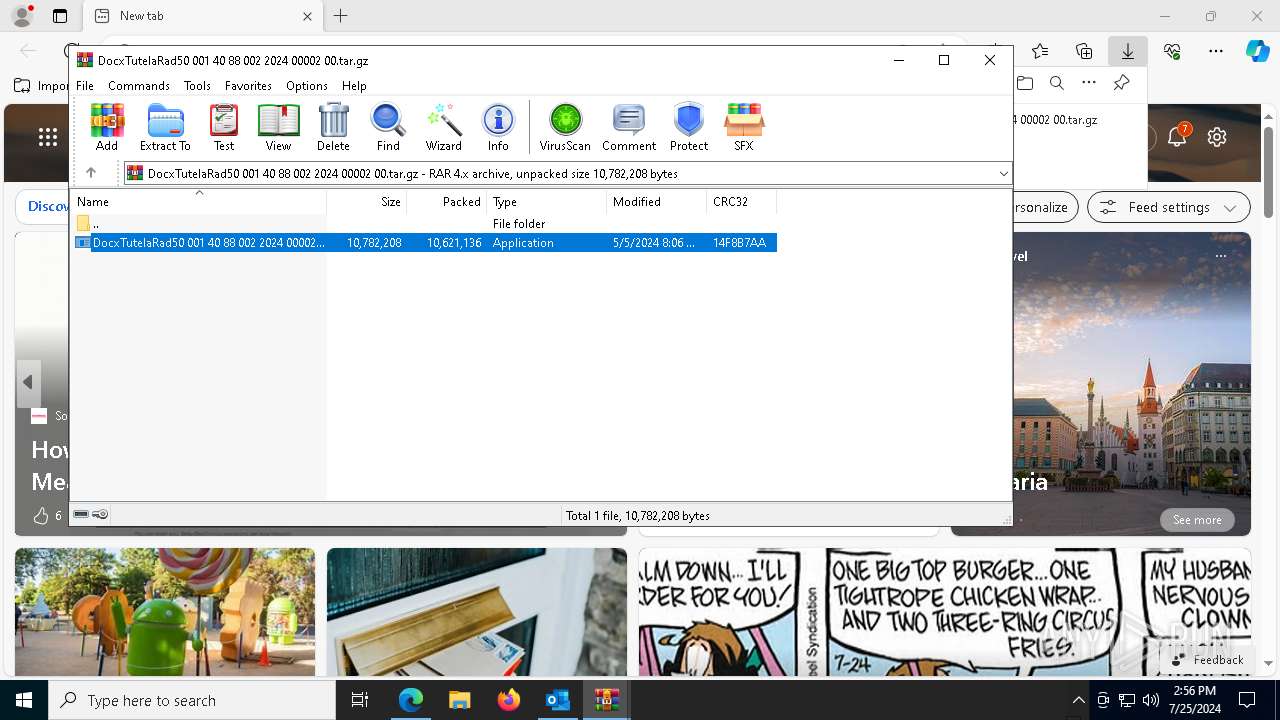The height and width of the screenshot is (720, 1280).
Task: Sort files by Name column
Action: 199,201
